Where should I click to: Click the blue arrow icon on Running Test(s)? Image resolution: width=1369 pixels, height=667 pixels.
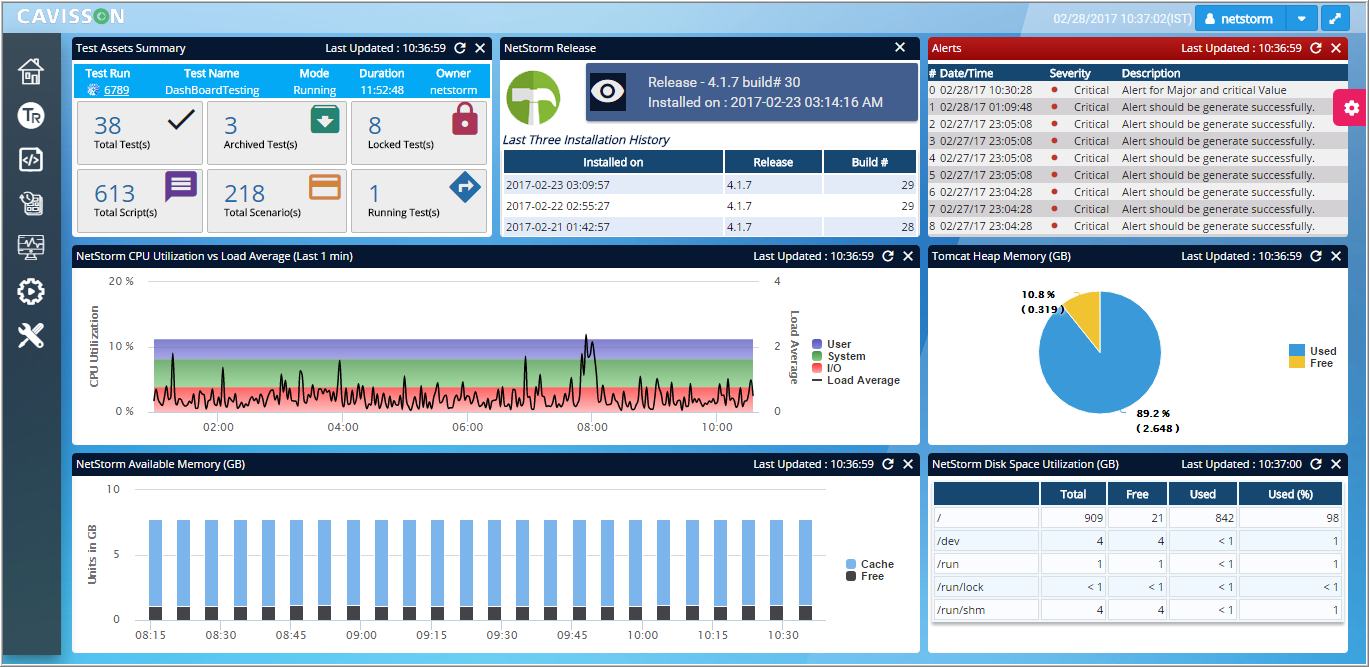tap(466, 186)
